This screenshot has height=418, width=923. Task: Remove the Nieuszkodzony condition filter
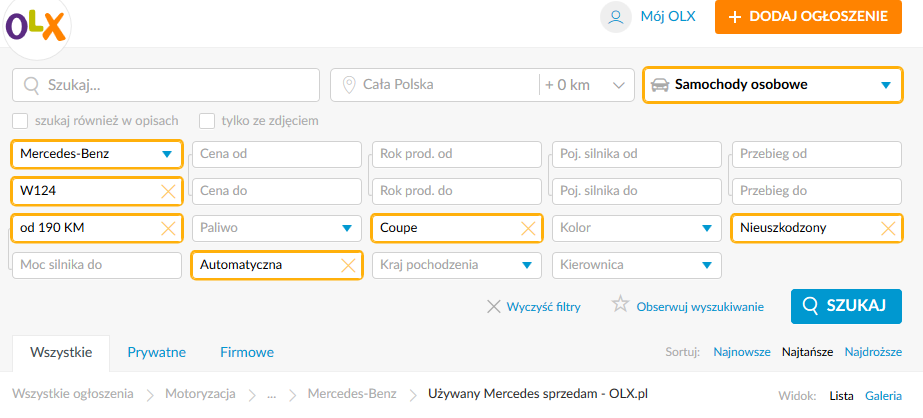888,228
